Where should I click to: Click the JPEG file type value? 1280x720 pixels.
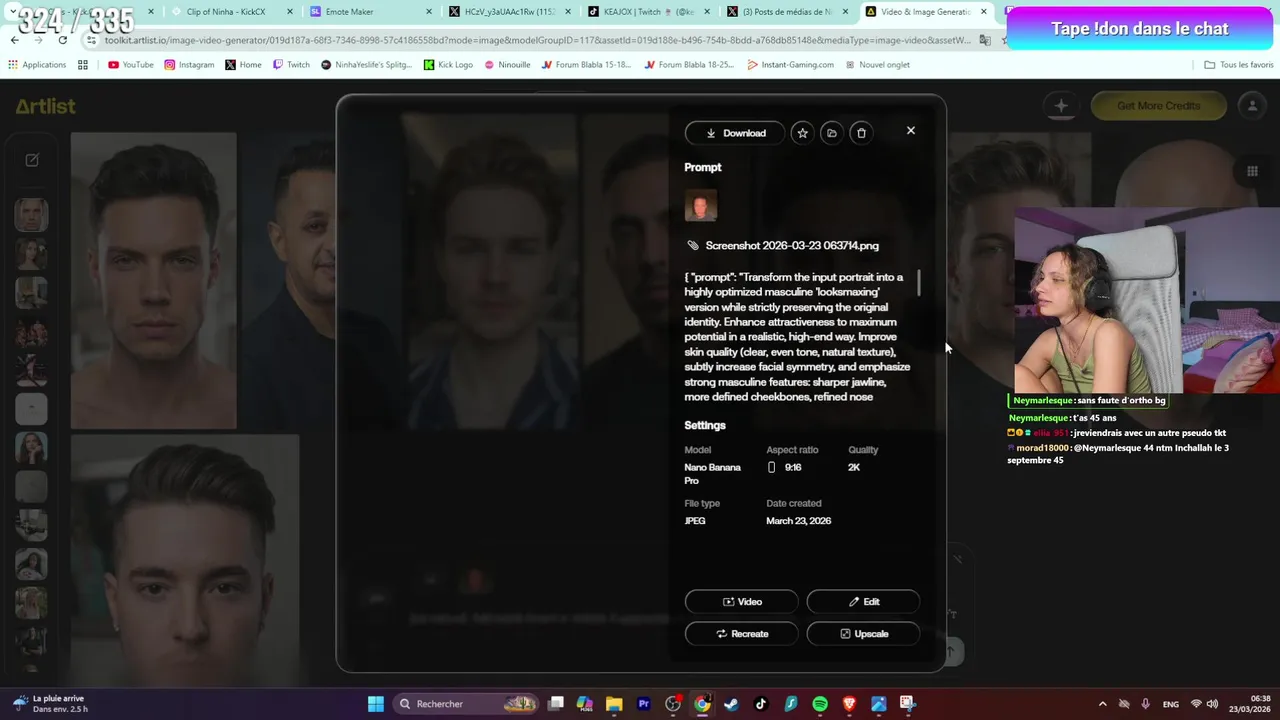point(695,521)
